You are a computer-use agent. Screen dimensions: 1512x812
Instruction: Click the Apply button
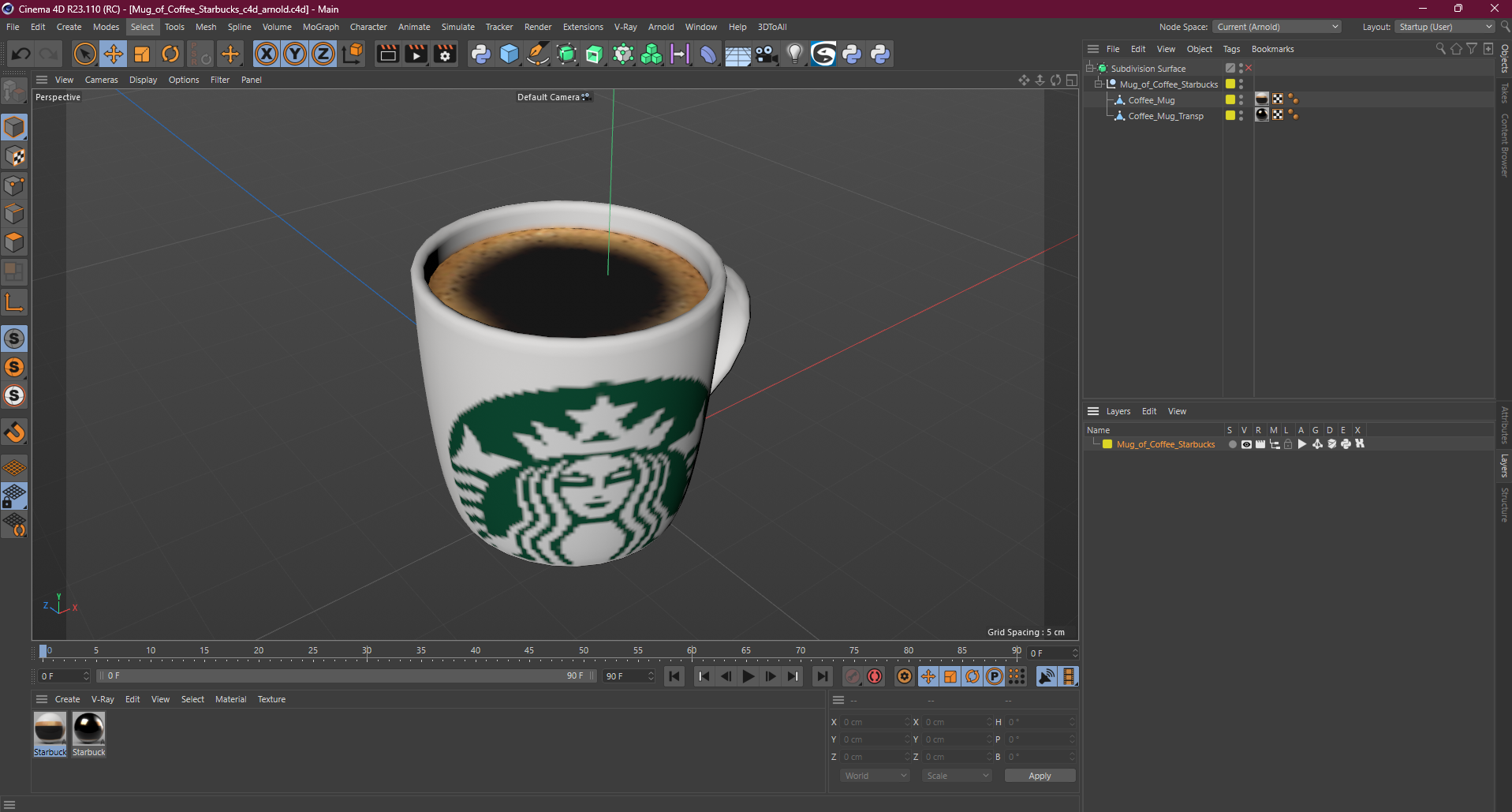click(x=1040, y=776)
